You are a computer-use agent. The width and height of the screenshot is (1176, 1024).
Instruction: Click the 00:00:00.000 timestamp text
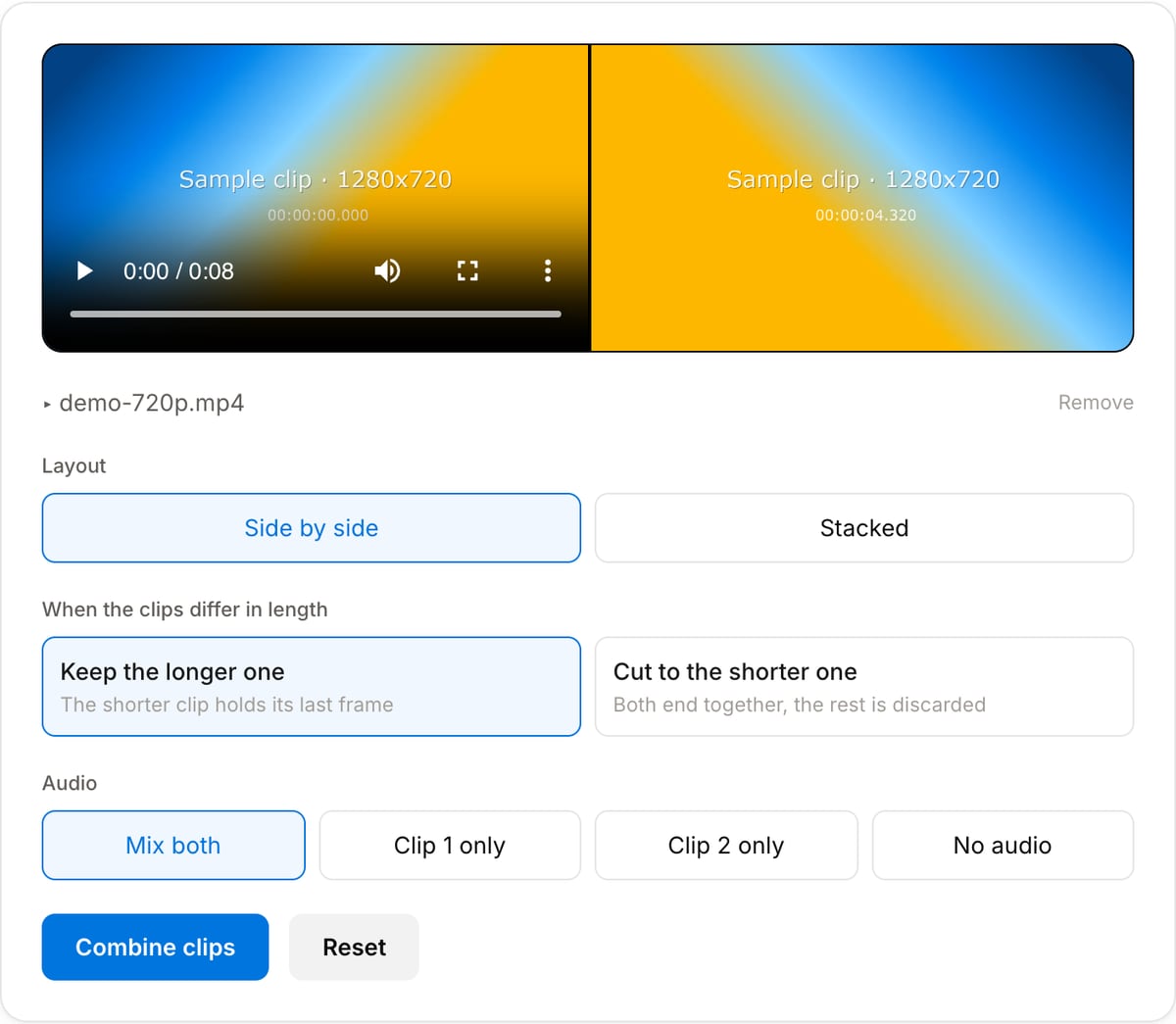tap(318, 216)
